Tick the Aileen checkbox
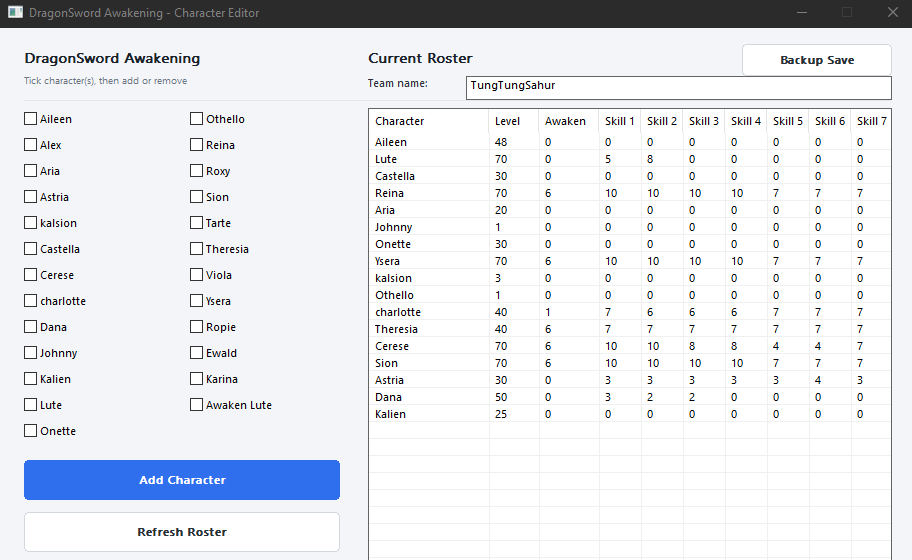Image resolution: width=912 pixels, height=560 pixels. 30,119
